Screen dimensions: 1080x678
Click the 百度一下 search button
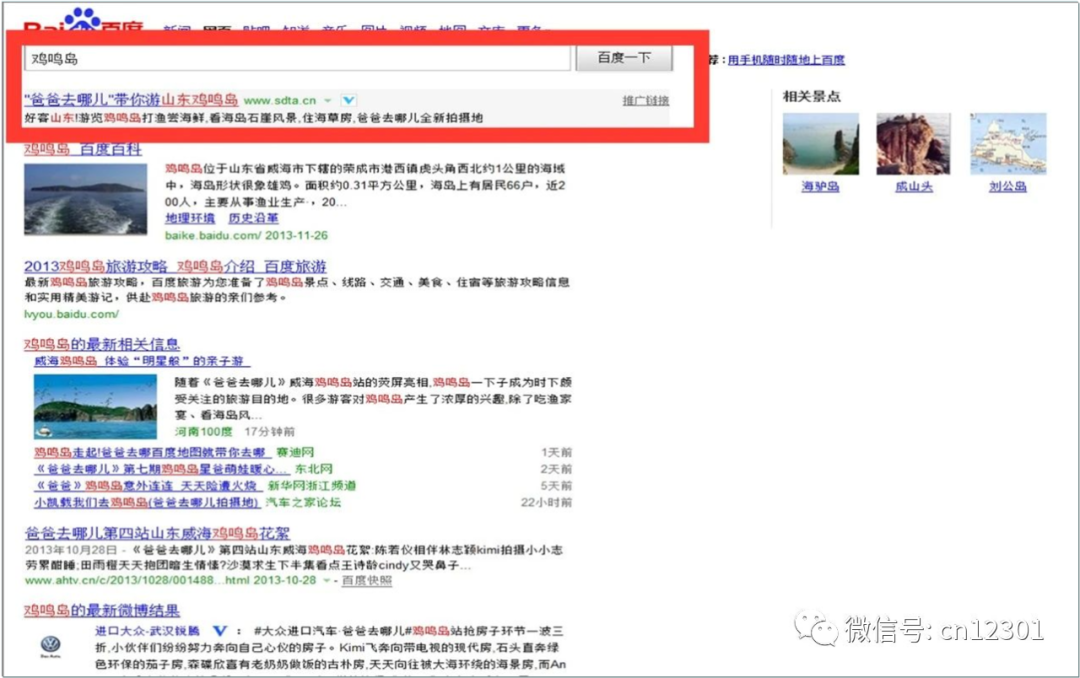coord(624,58)
